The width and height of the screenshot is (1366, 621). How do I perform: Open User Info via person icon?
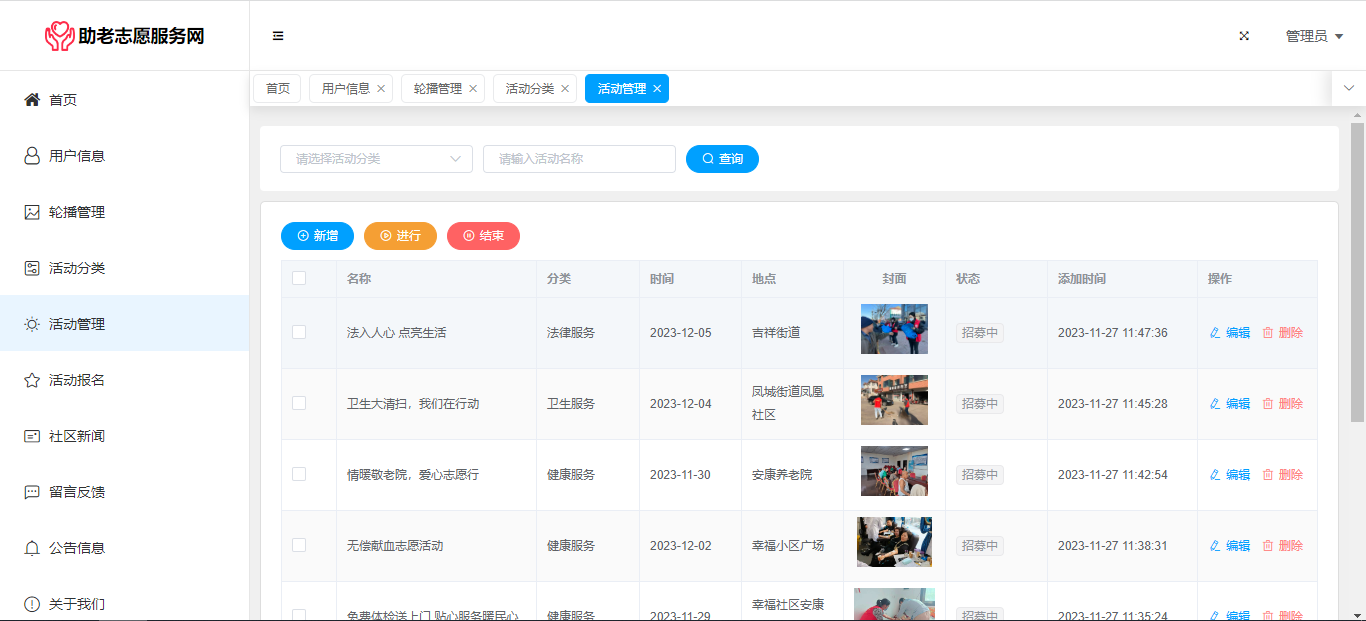[32, 156]
